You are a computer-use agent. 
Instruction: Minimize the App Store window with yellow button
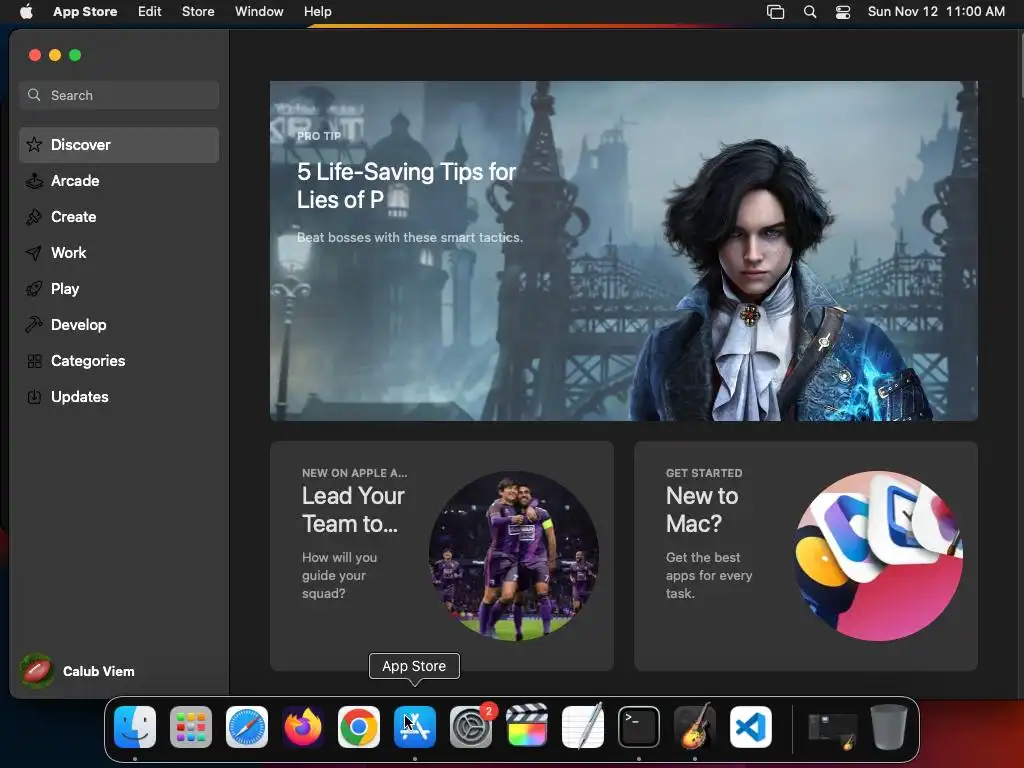pyautogui.click(x=56, y=56)
